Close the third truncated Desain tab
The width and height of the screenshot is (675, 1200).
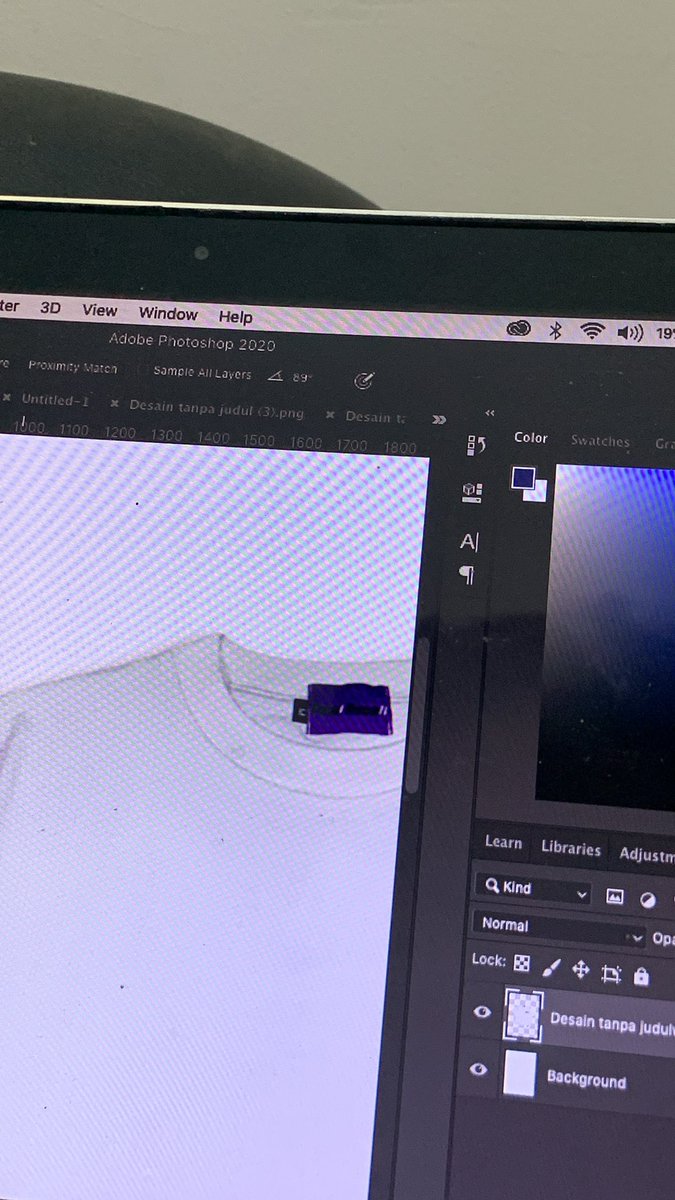coord(332,414)
